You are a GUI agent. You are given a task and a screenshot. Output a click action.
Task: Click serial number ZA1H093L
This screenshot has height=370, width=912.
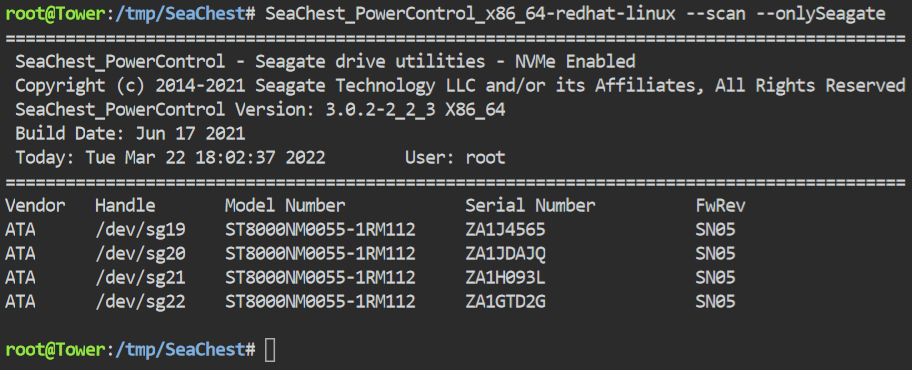coord(505,278)
